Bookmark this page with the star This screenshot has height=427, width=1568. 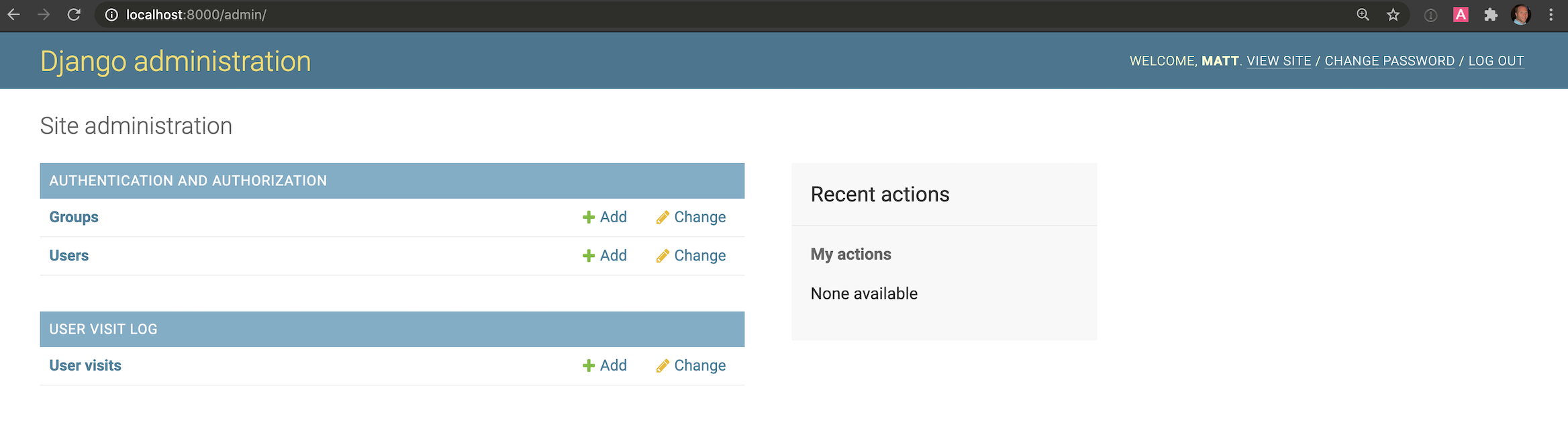click(1393, 15)
